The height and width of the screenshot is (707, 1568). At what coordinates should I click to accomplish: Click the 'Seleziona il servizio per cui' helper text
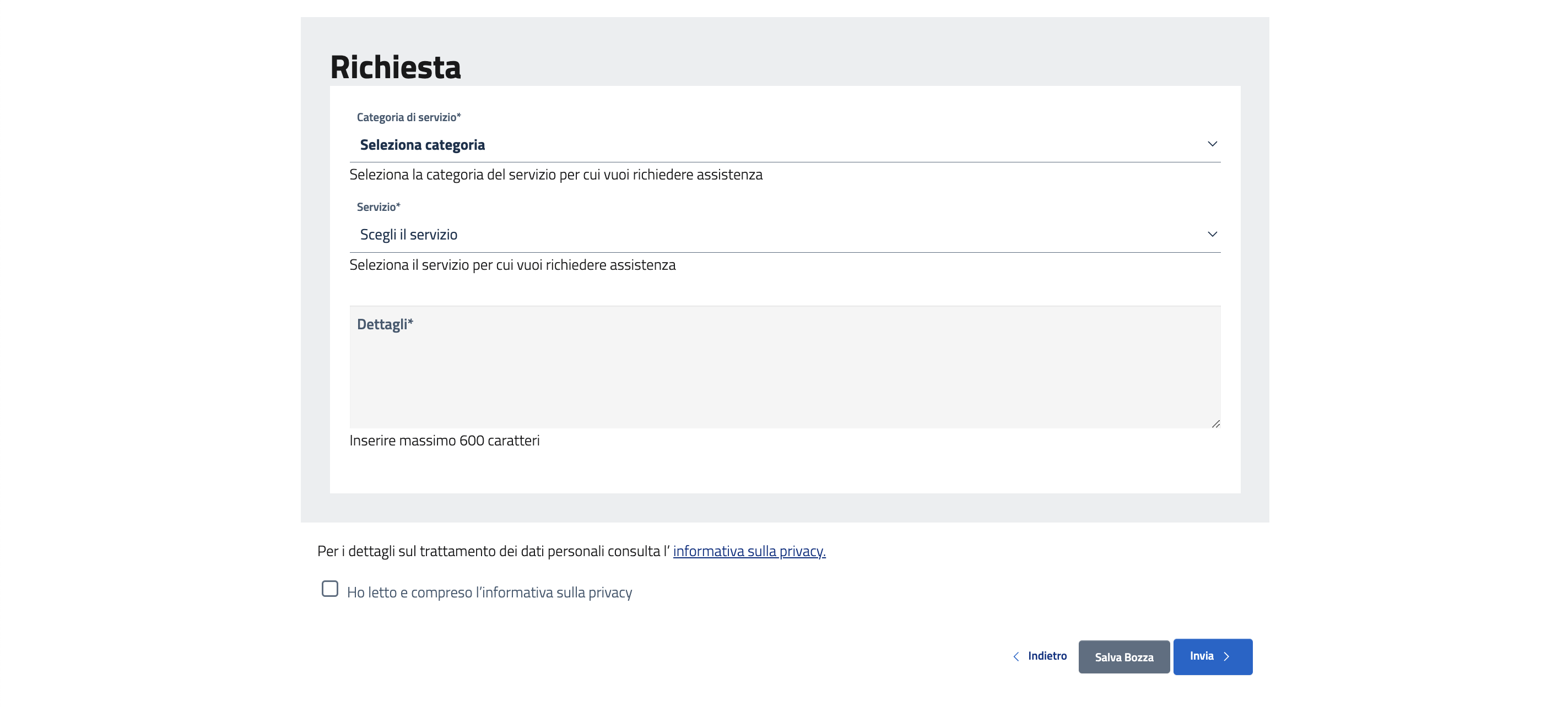512,265
